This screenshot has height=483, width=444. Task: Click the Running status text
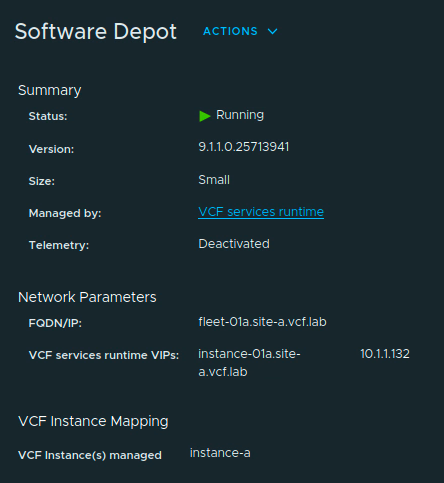(x=240, y=115)
